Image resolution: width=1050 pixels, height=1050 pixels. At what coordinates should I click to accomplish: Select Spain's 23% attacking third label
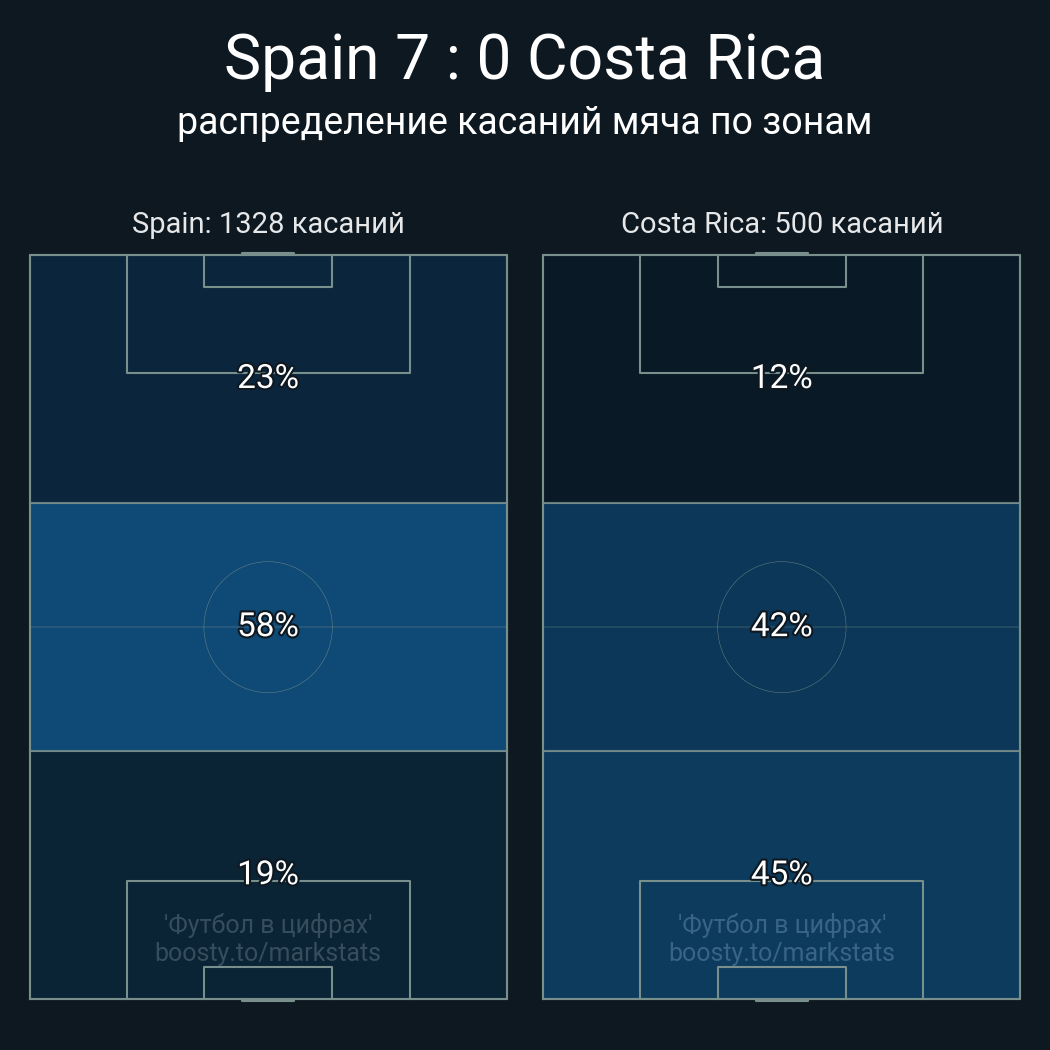(x=268, y=378)
